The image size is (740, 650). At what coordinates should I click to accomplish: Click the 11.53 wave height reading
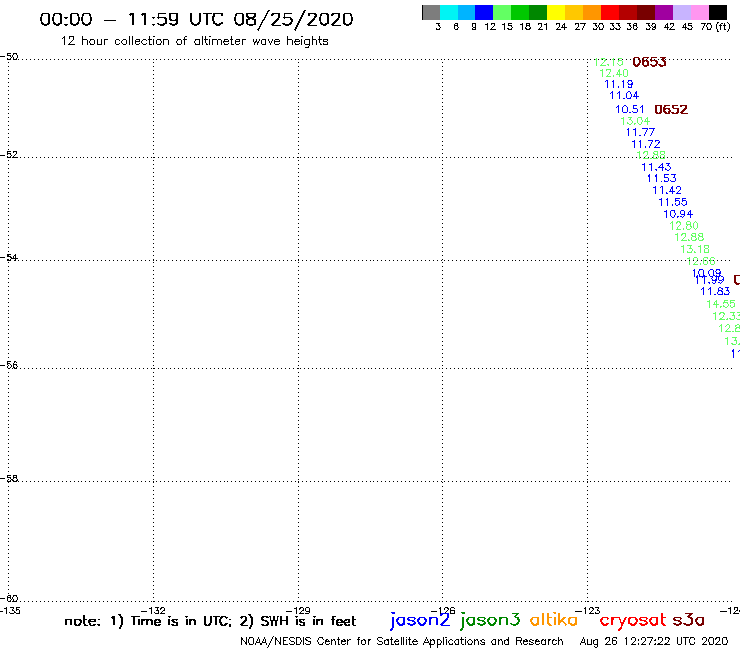click(x=662, y=178)
